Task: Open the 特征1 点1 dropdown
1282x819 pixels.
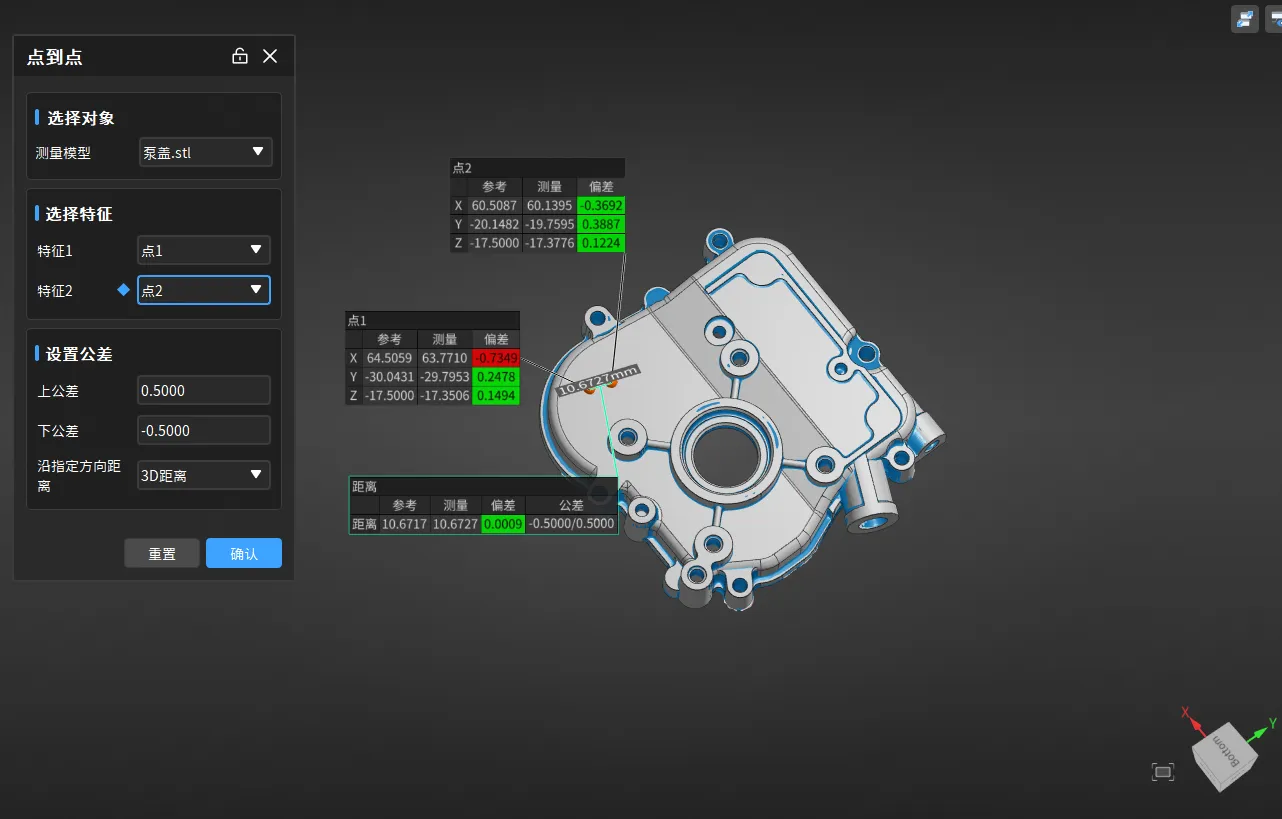Action: point(204,250)
